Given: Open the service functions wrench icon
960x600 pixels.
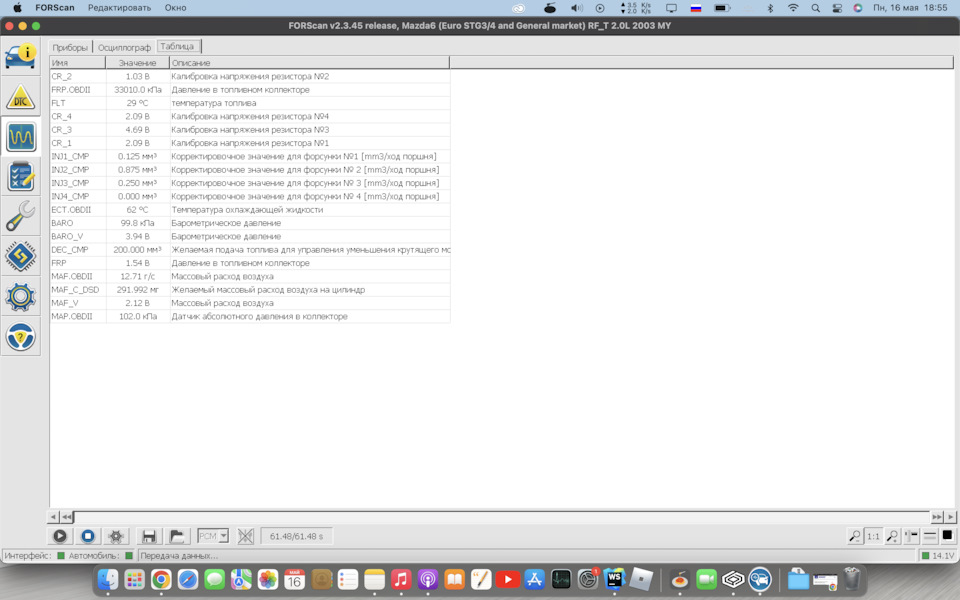Looking at the screenshot, I should (x=21, y=216).
